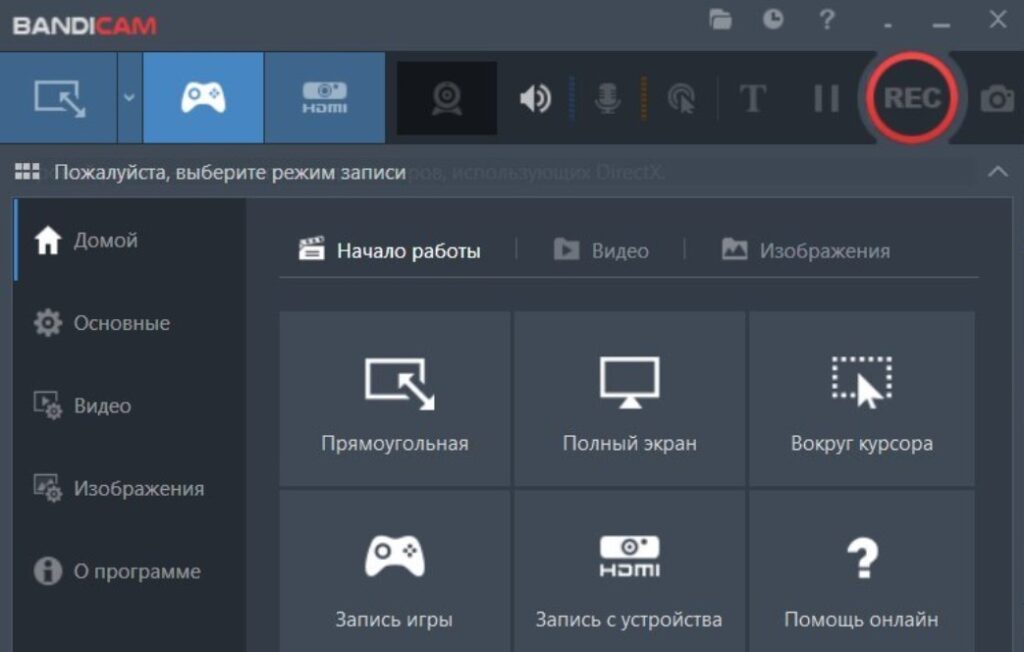Screen dimensions: 1024x652
Task: Choose the Полный экран tile
Action: [x=630, y=399]
